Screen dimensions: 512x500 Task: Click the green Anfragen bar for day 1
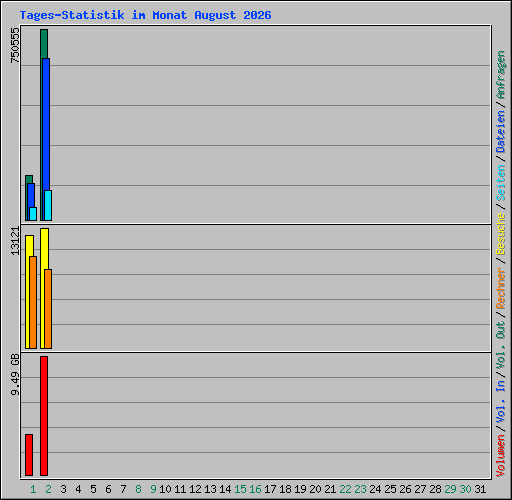coord(29,179)
